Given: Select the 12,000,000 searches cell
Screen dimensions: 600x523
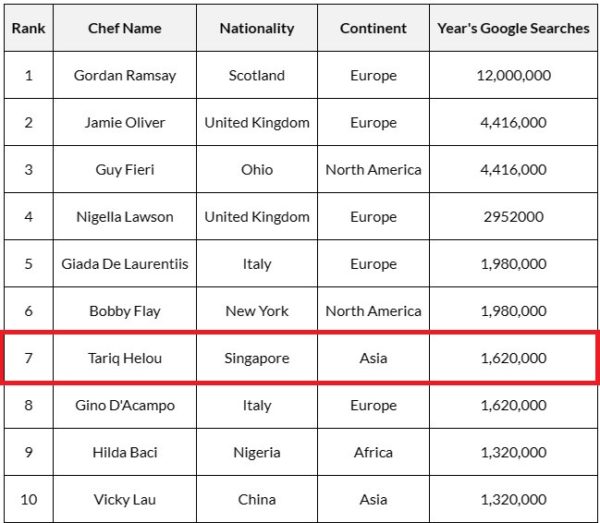Looking at the screenshot, I should 513,75.
